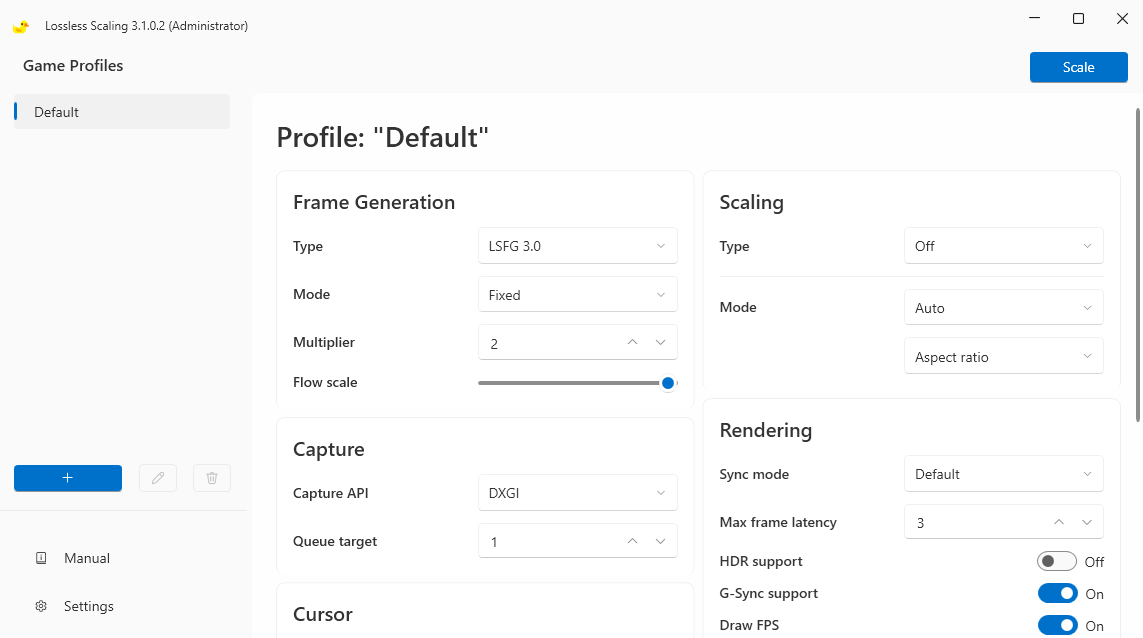
Task: Click the Multiplier label
Action: (x=324, y=342)
